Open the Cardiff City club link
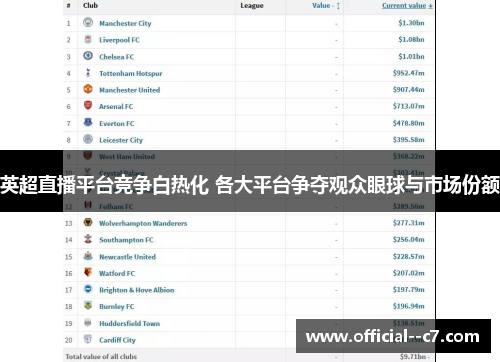 [117, 340]
